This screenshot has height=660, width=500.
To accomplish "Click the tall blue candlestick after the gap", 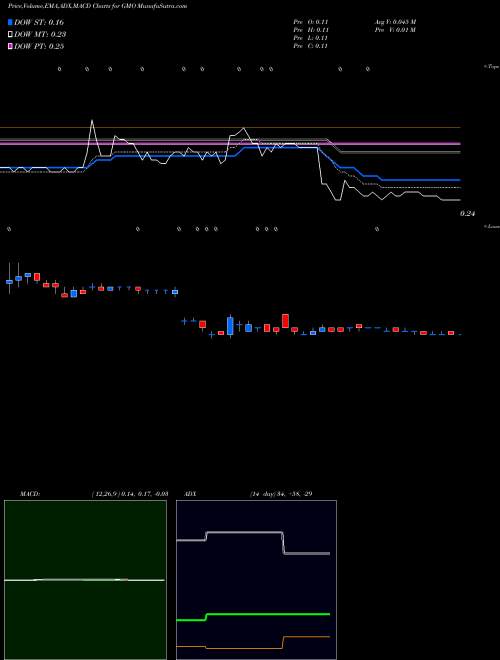I will [230, 326].
